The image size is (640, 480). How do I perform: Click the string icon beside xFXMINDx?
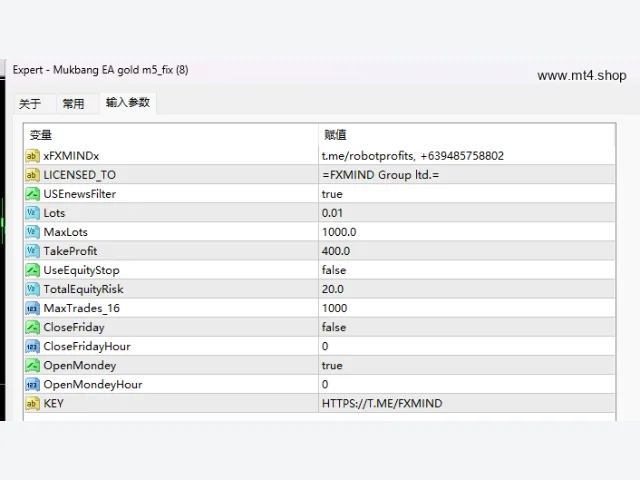pos(32,156)
